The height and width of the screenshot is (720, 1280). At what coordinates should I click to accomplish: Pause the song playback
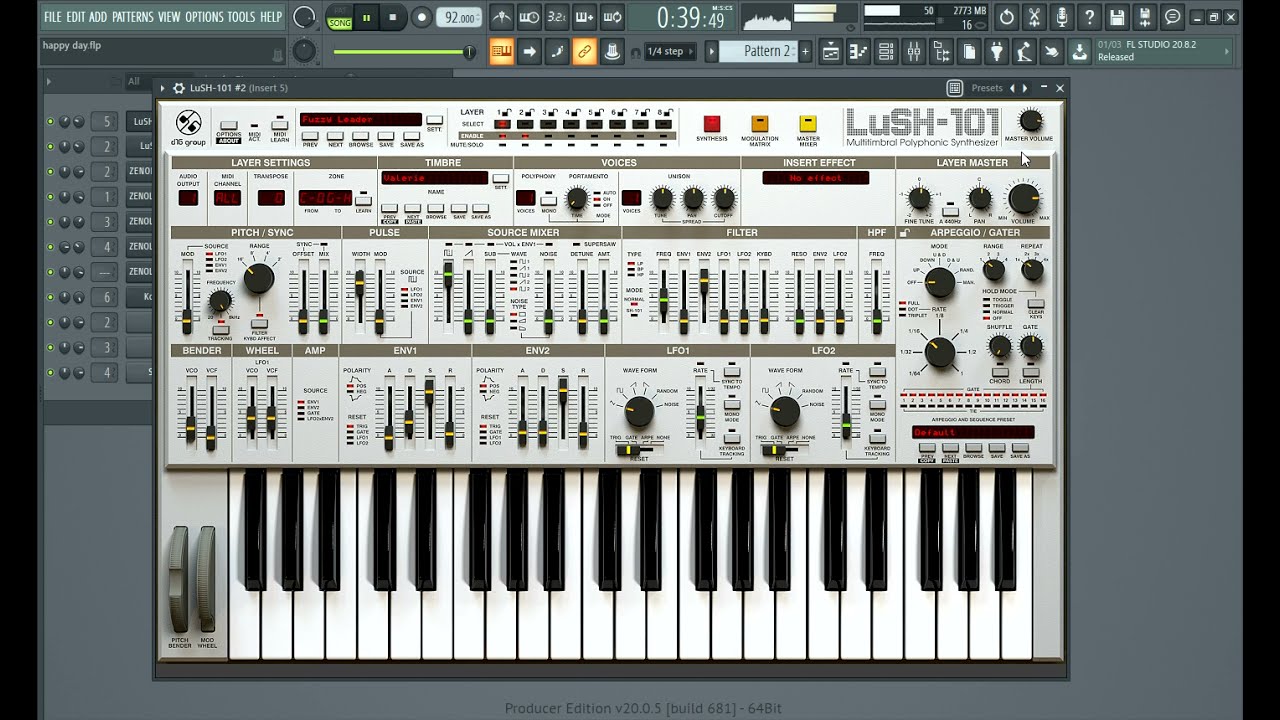[366, 17]
